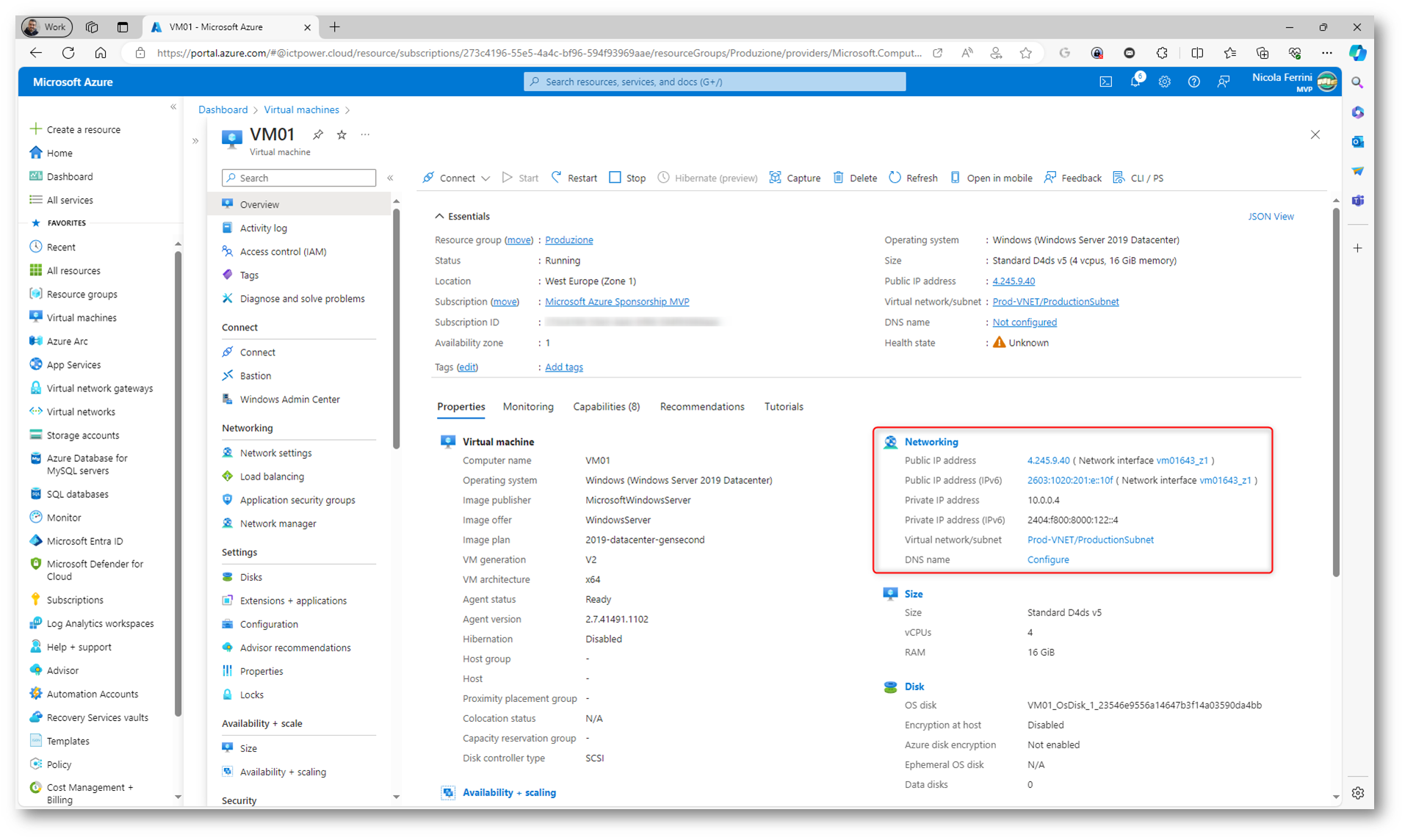Image resolution: width=1405 pixels, height=840 pixels.
Task: Click Refresh in VM toolbar
Action: 913,178
